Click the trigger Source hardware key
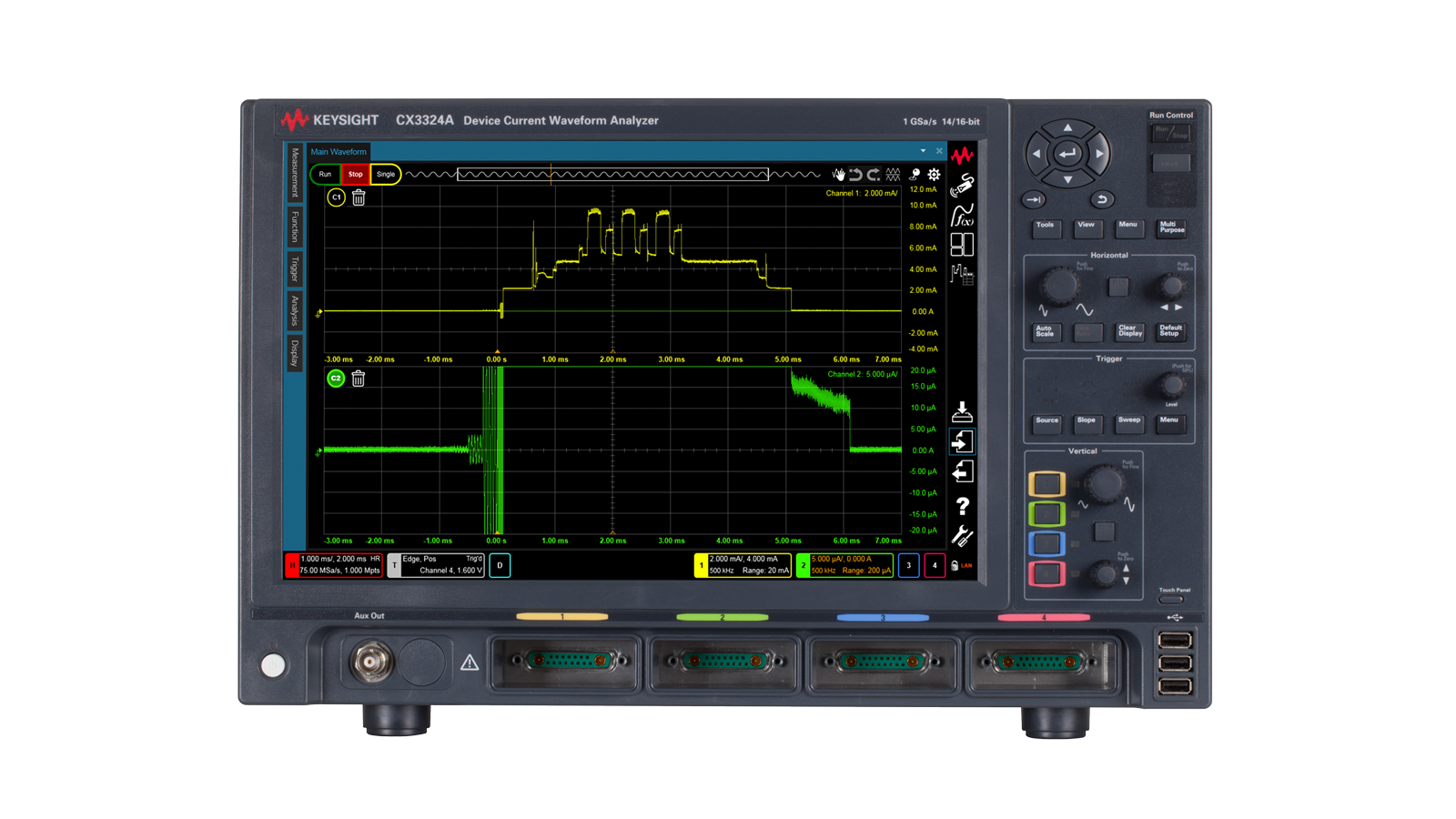 click(1047, 422)
